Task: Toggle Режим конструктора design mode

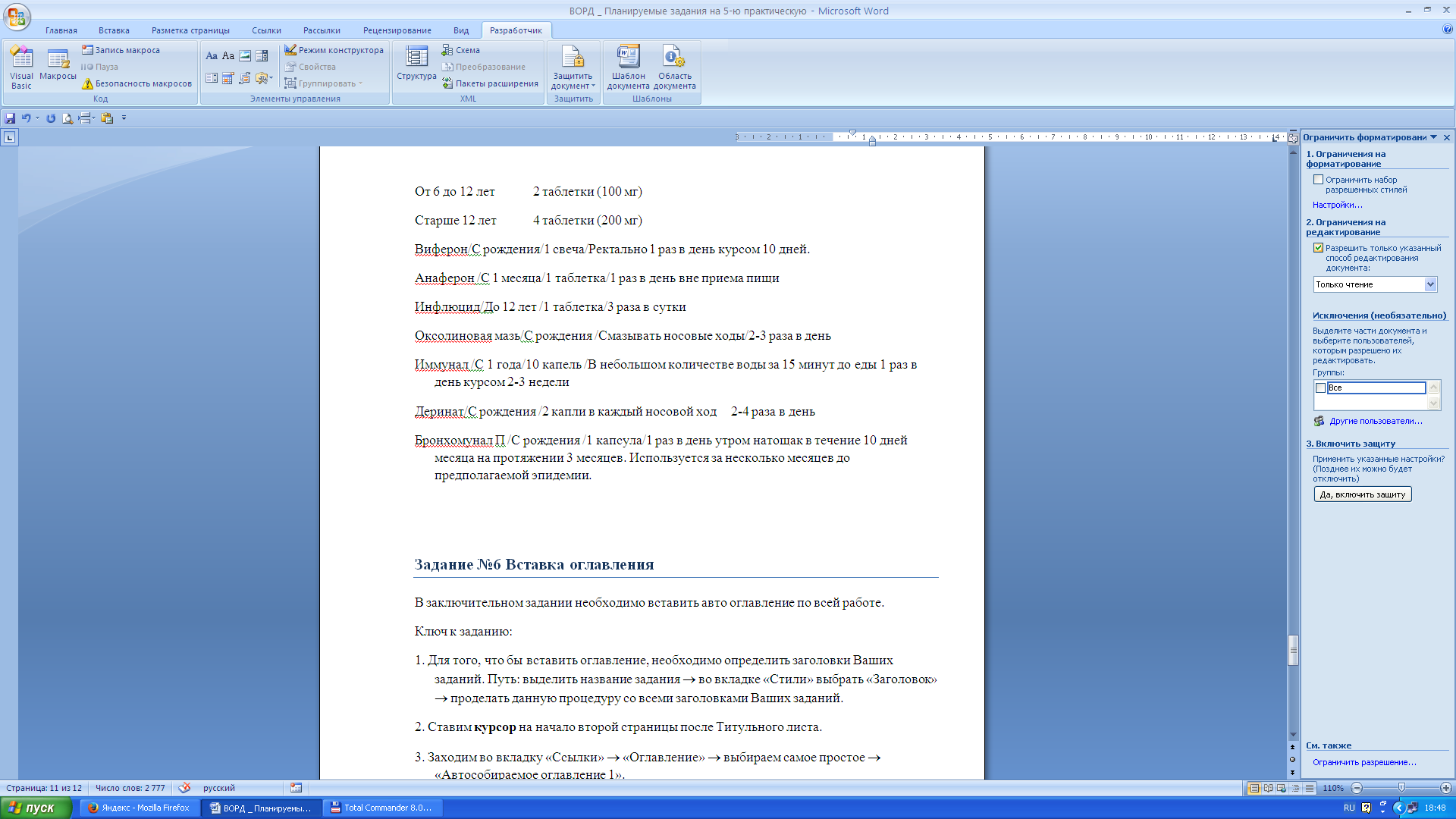Action: (334, 50)
